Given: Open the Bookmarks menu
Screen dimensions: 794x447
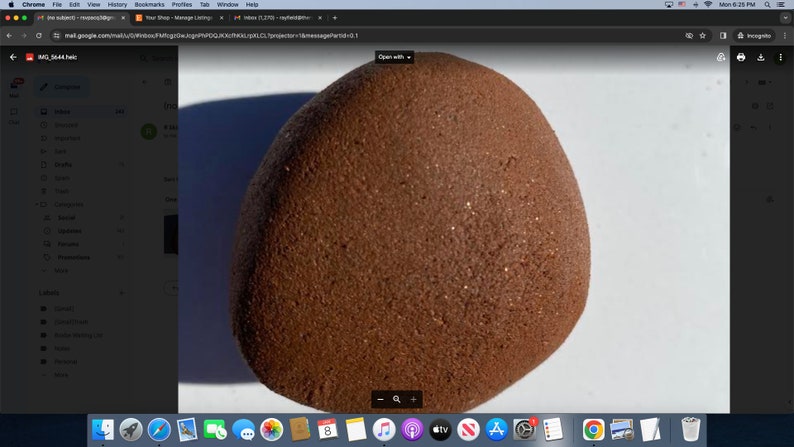Looking at the screenshot, I should 149,5.
